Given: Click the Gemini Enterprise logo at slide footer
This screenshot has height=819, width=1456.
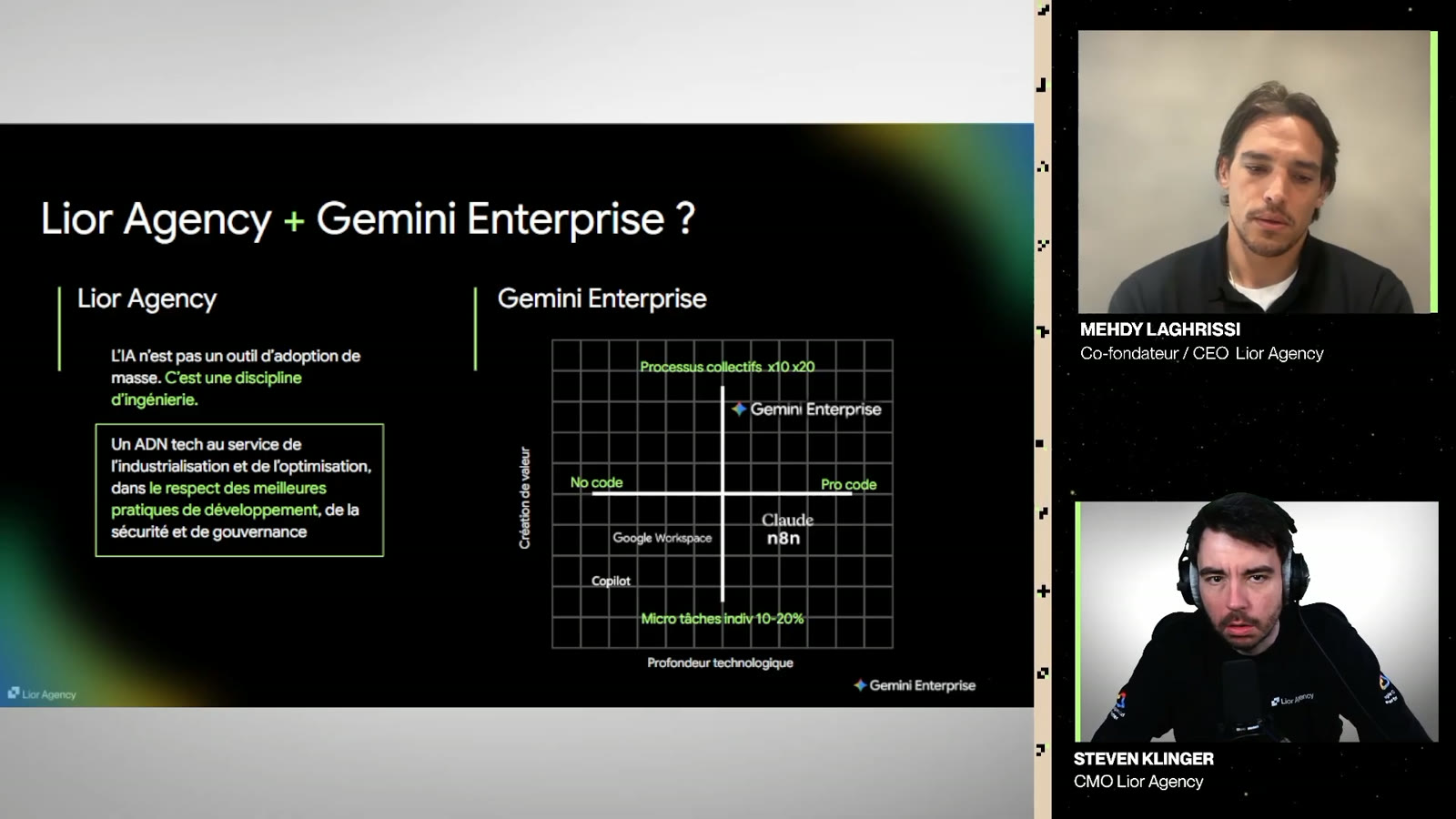Looking at the screenshot, I should click(x=915, y=685).
